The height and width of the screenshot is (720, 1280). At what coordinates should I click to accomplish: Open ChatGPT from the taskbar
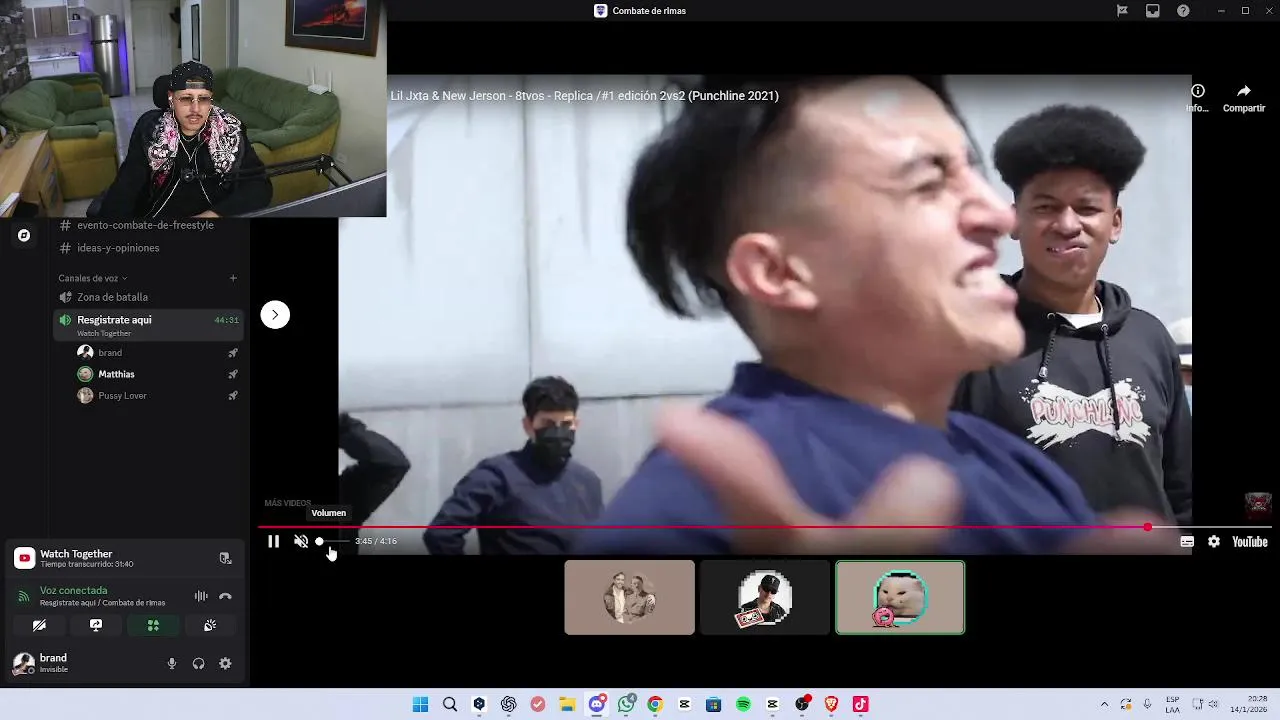508,704
